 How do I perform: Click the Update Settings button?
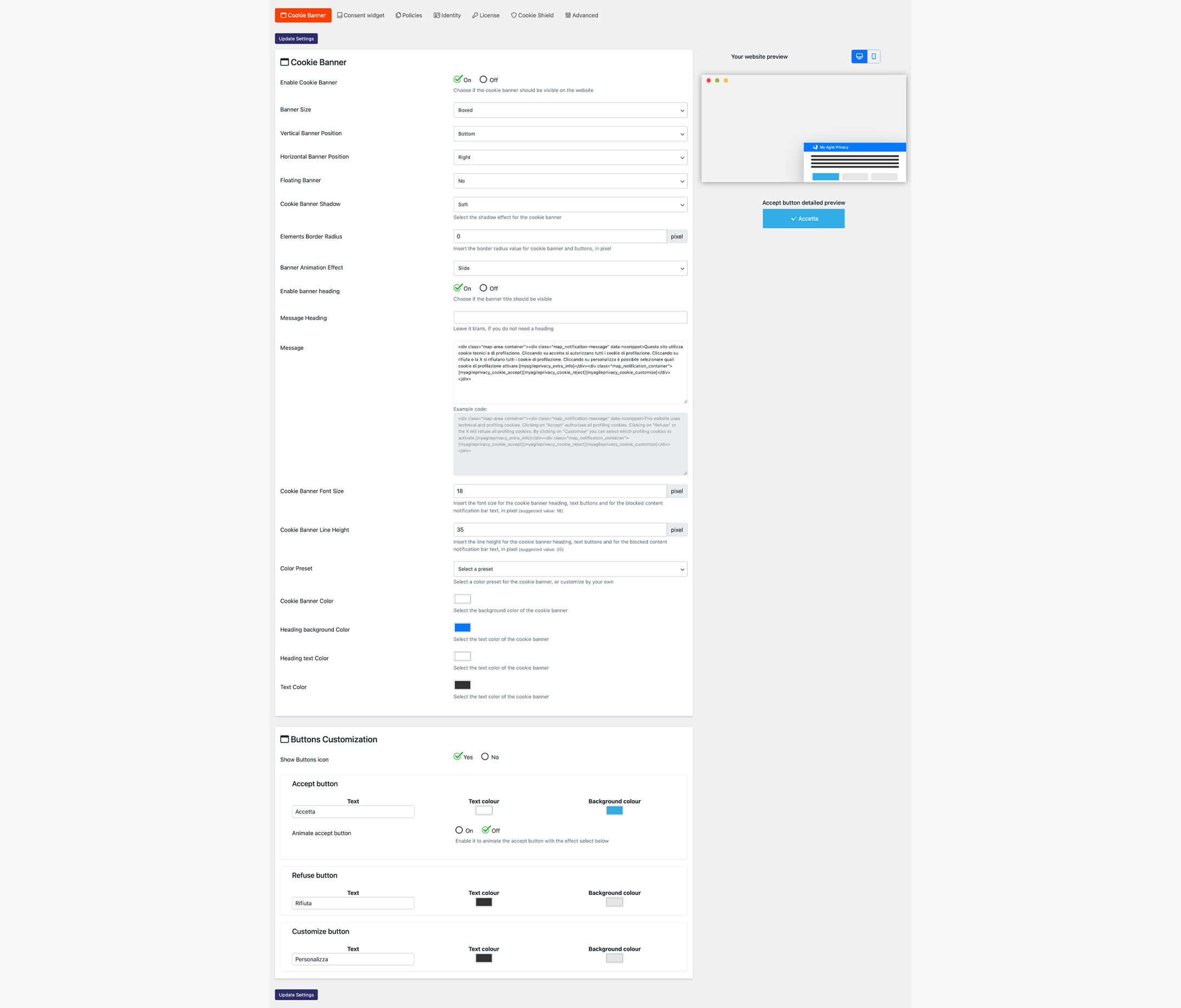coord(297,38)
